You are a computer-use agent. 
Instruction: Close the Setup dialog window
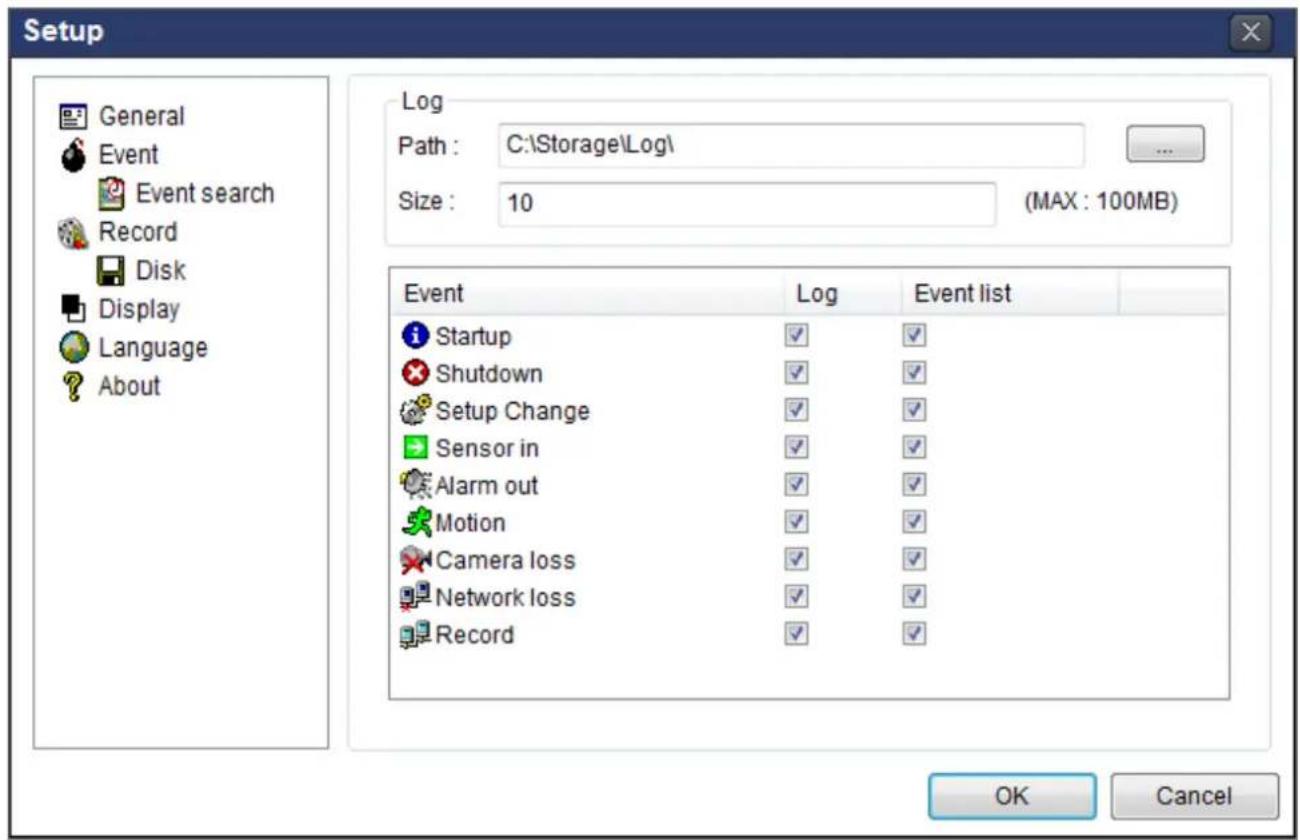pyautogui.click(x=1252, y=31)
